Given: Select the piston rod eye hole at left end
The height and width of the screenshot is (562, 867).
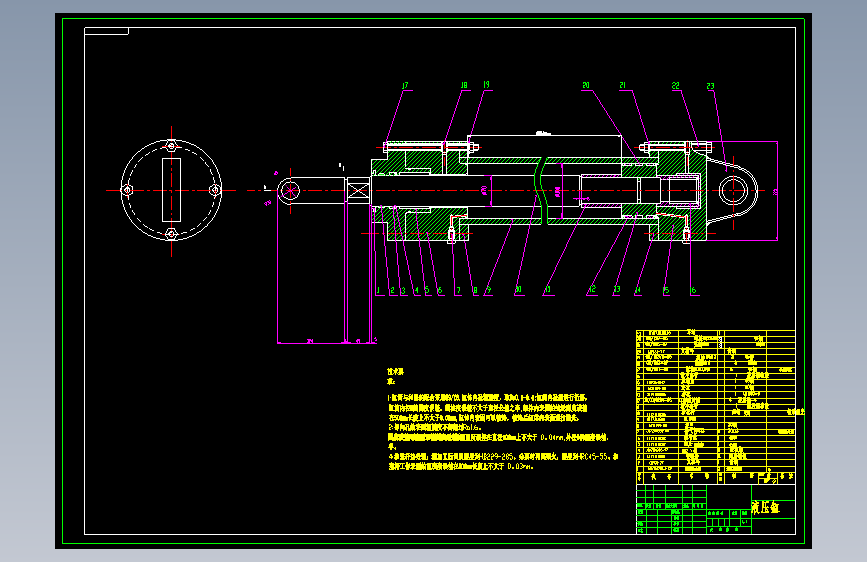Looking at the screenshot, I should (290, 191).
